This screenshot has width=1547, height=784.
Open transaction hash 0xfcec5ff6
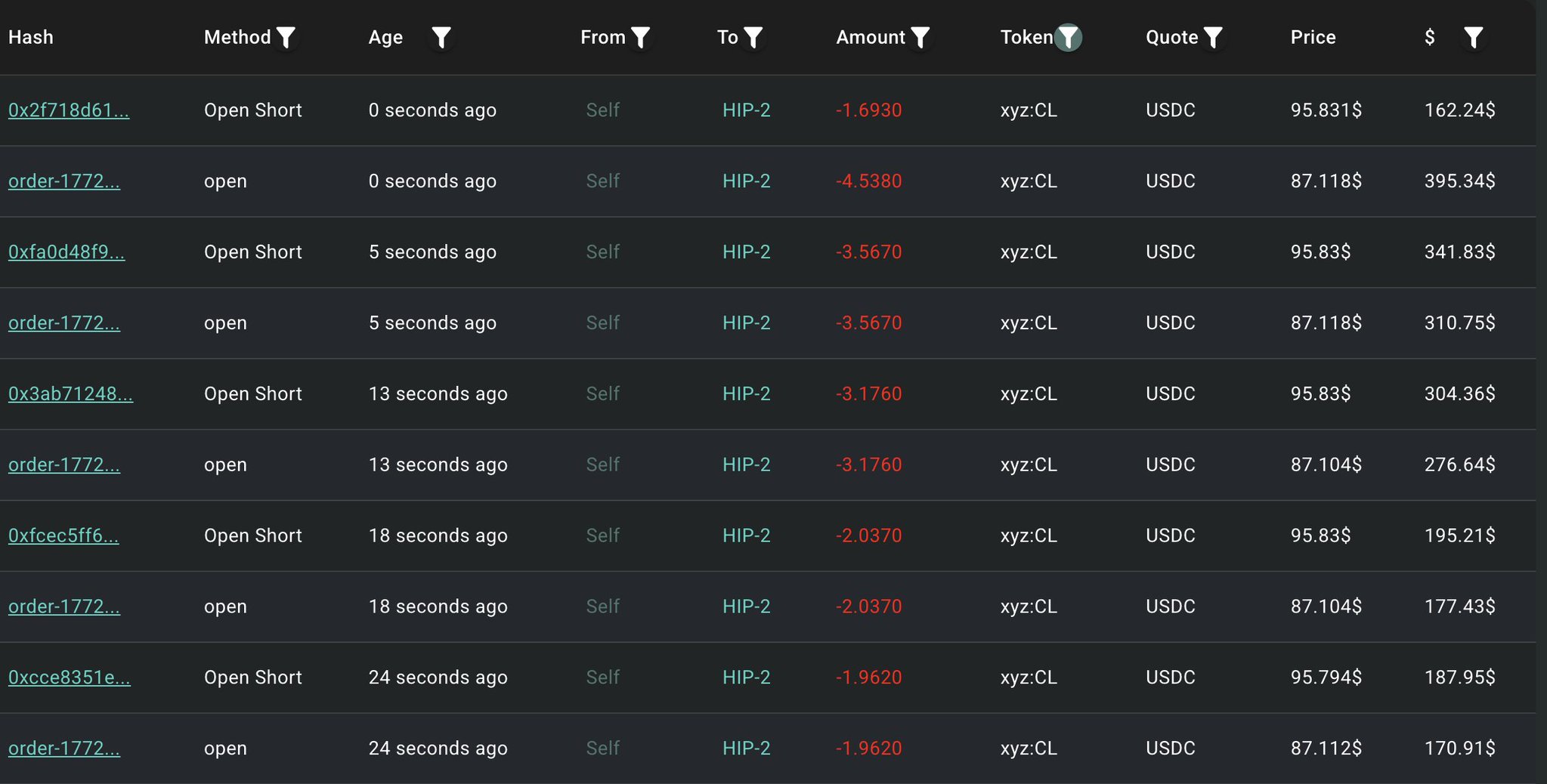tap(63, 536)
